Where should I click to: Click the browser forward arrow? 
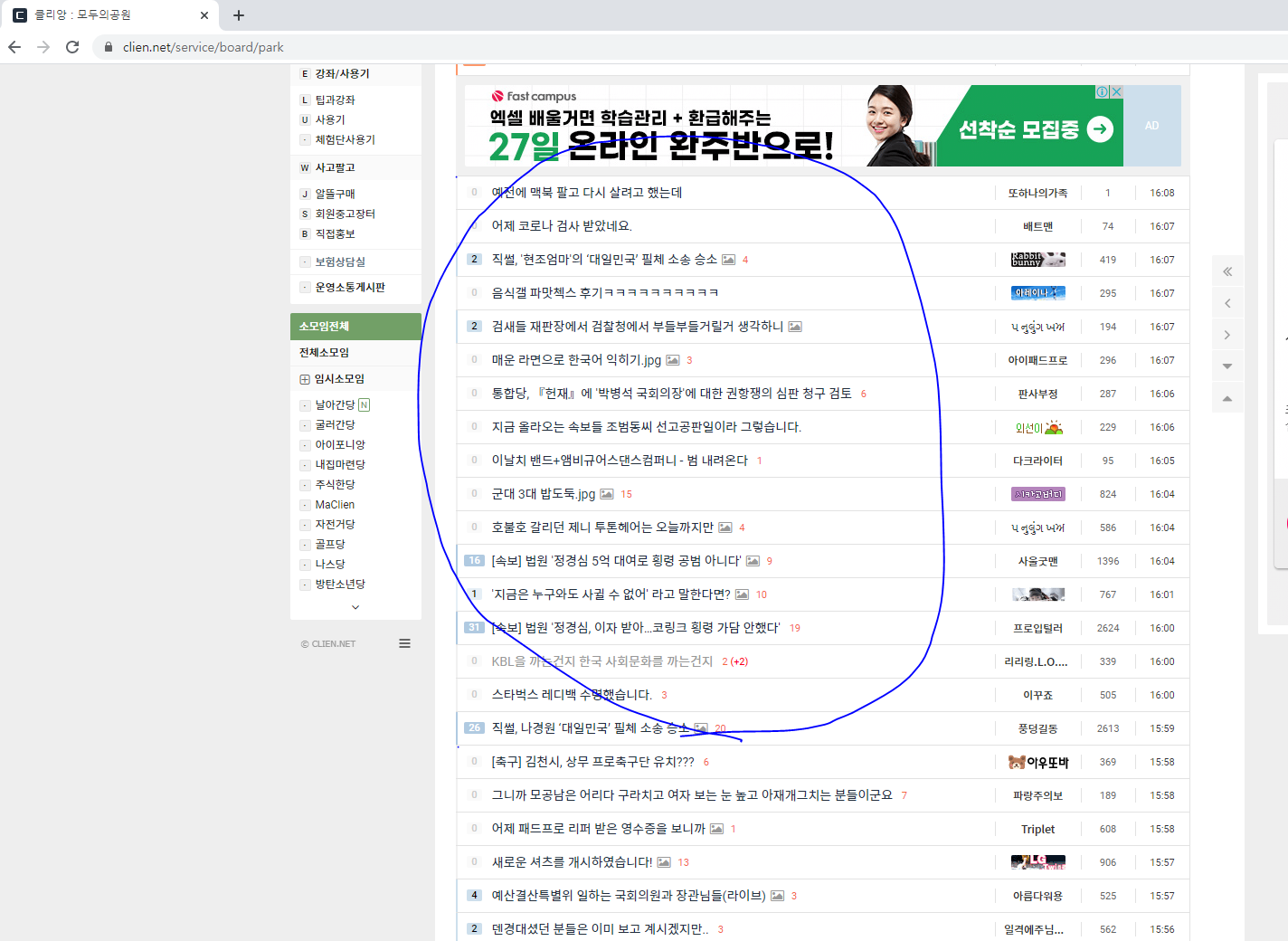(43, 47)
